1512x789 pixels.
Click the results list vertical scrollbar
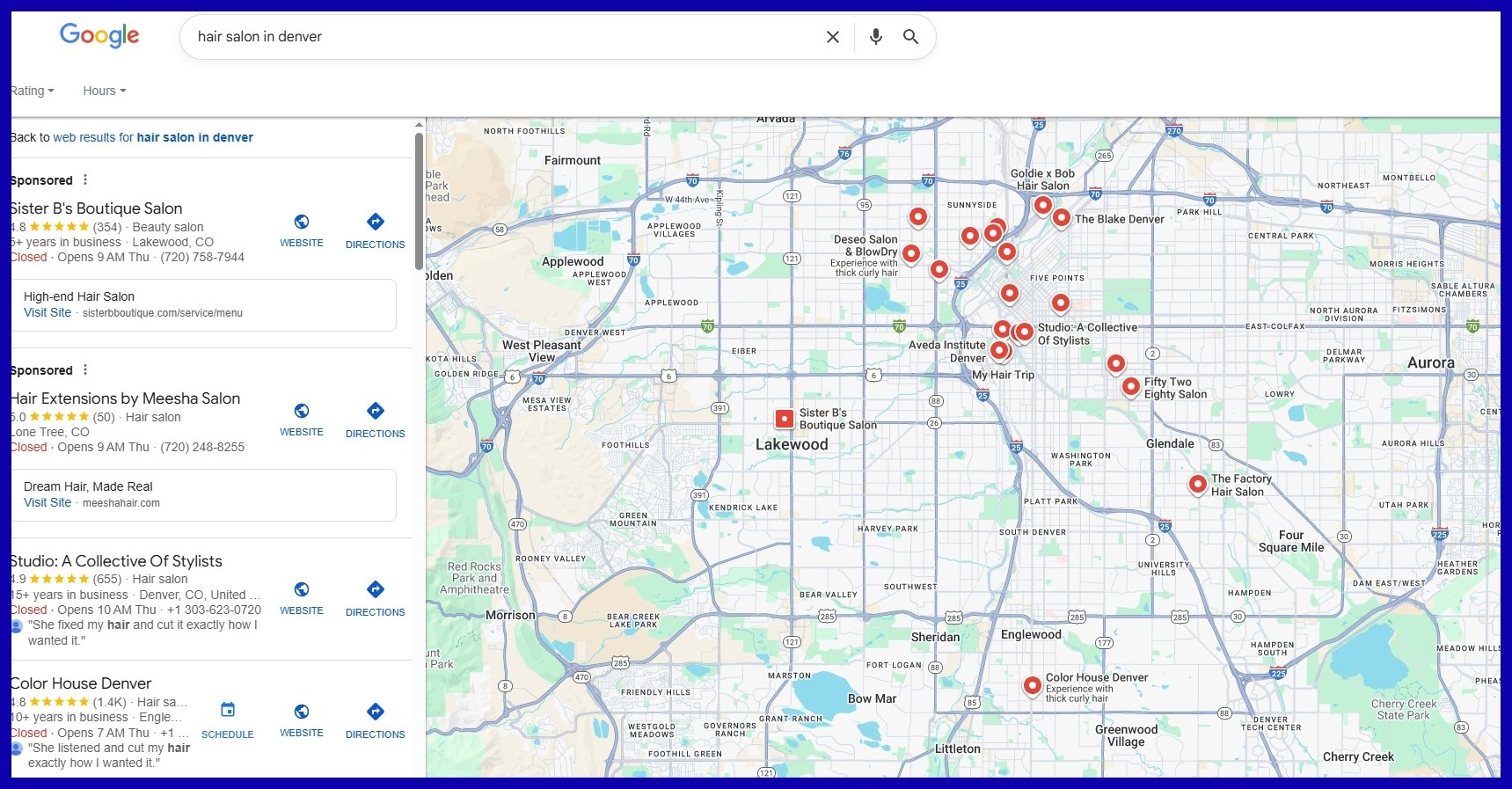[419, 202]
